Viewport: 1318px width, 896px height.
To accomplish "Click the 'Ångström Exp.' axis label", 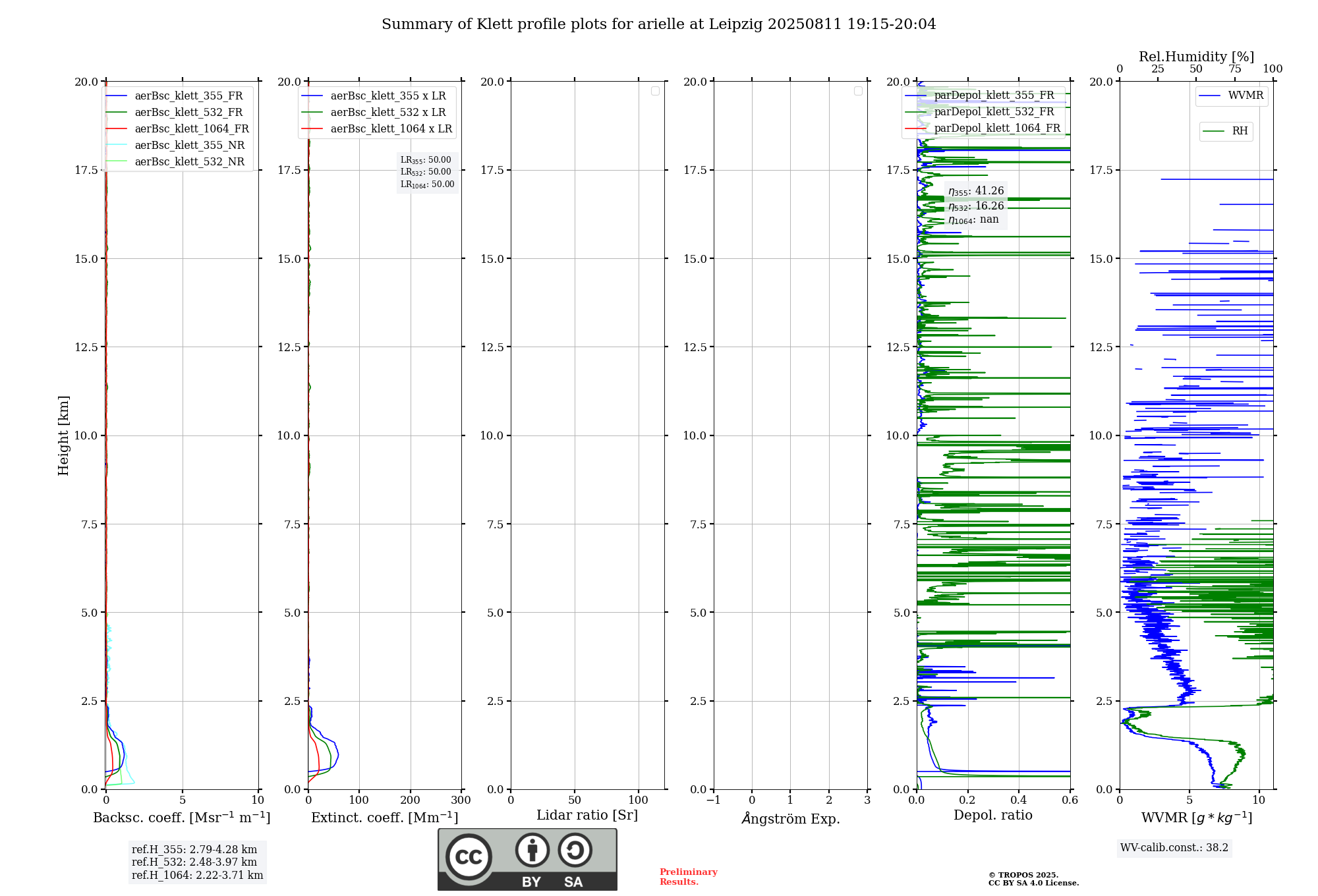I will (x=791, y=818).
